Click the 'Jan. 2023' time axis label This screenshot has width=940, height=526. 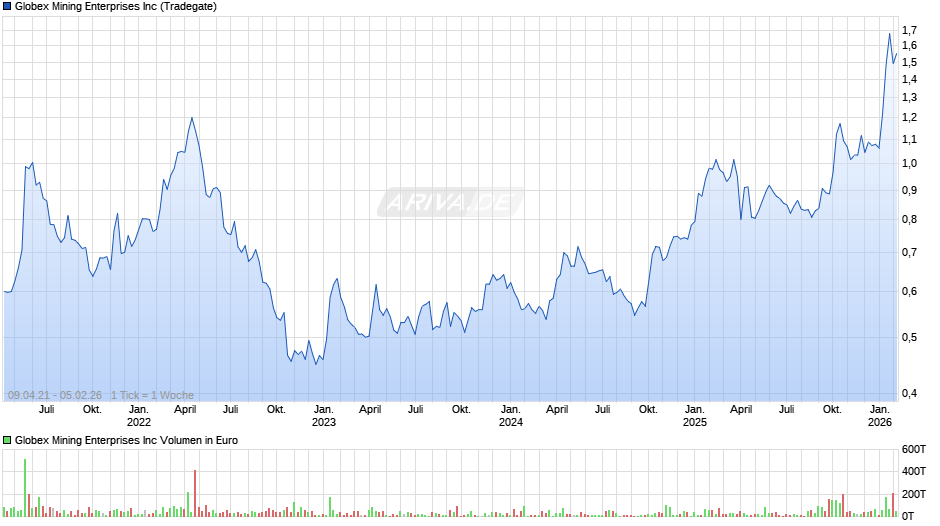pyautogui.click(x=324, y=416)
